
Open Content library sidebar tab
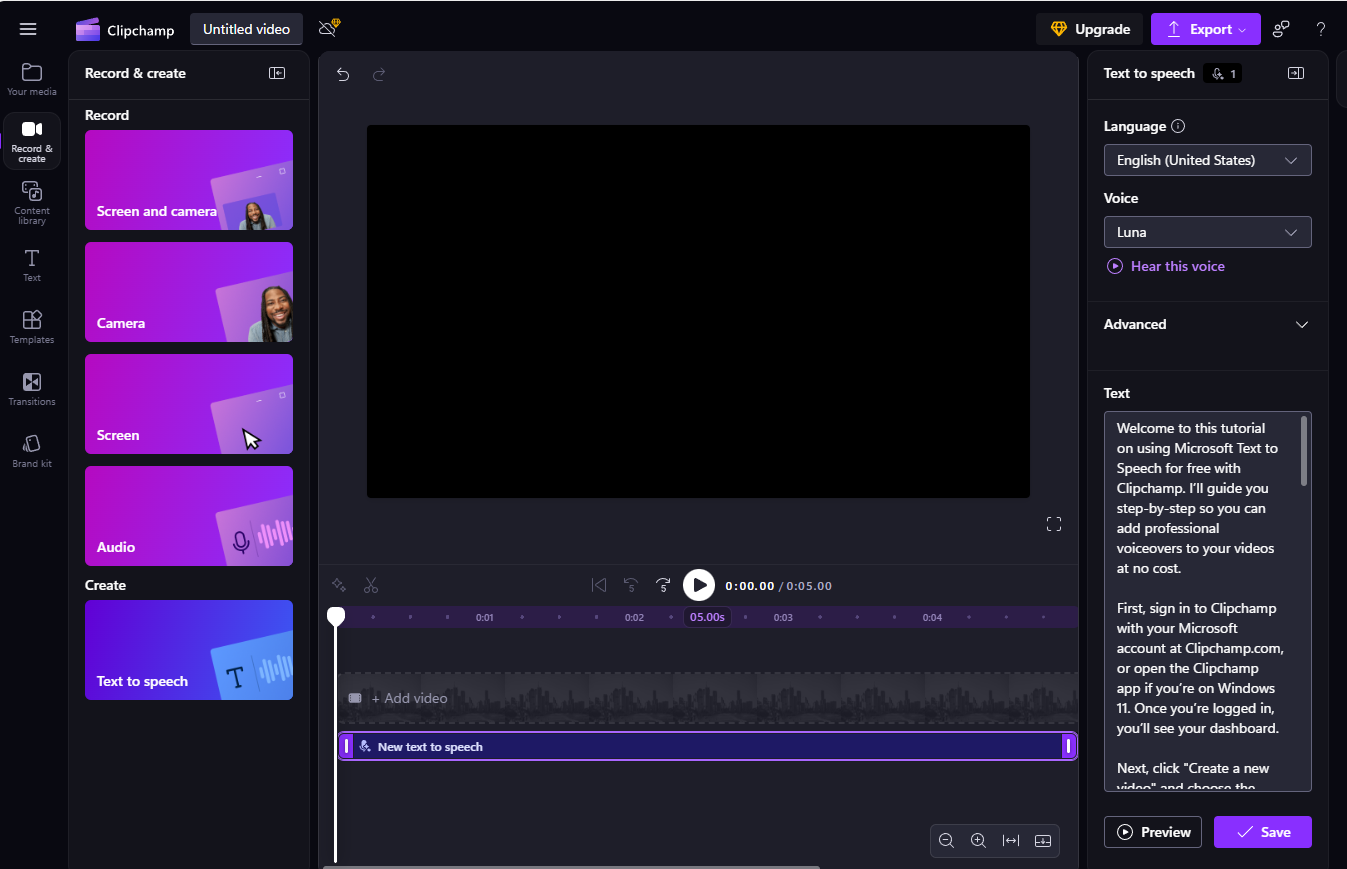(32, 202)
